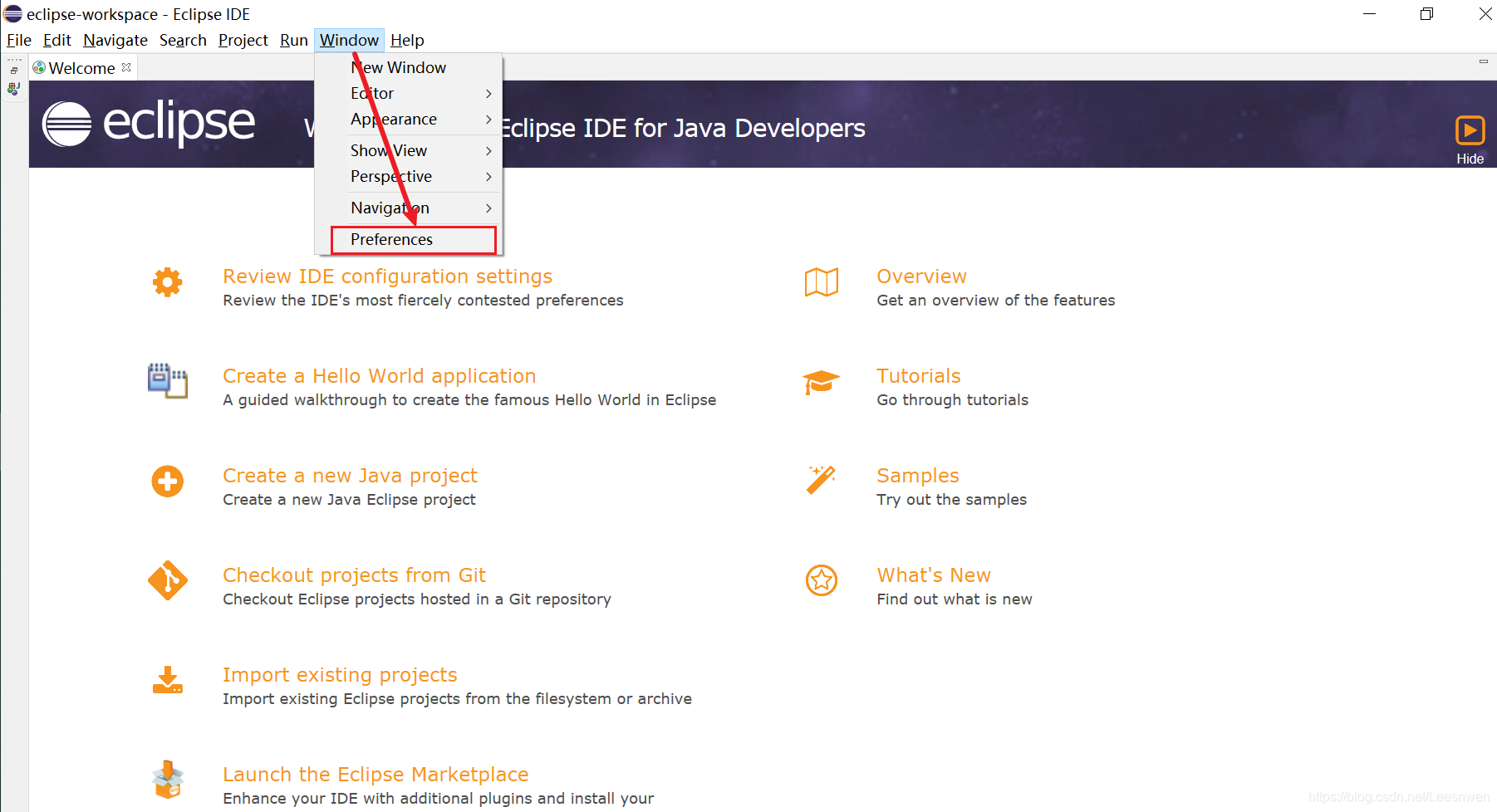The image size is (1497, 812).
Task: Close the open Window menu
Action: pyautogui.click(x=349, y=40)
